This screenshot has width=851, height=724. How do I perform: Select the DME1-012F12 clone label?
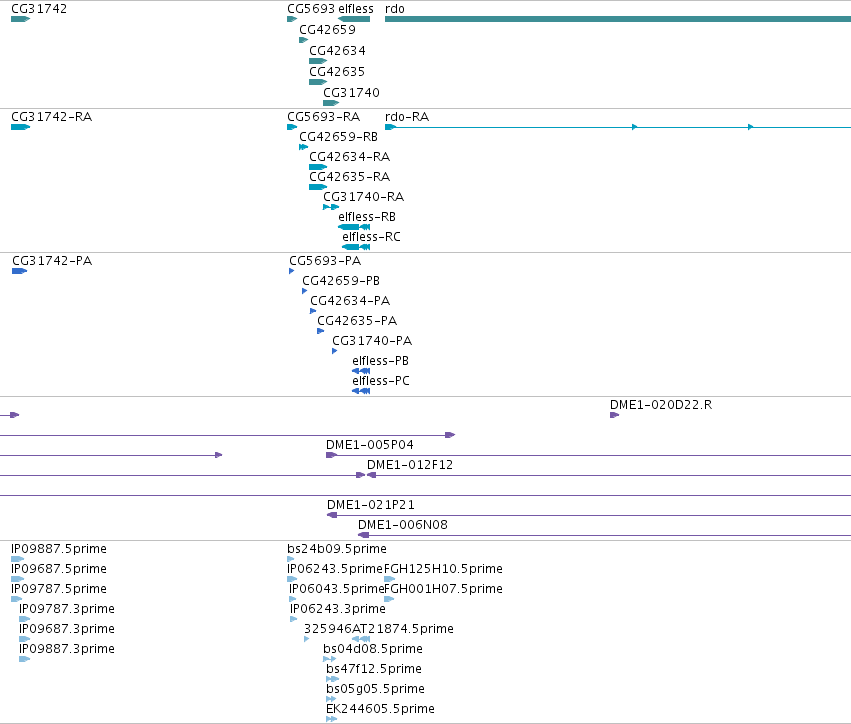pyautogui.click(x=410, y=465)
